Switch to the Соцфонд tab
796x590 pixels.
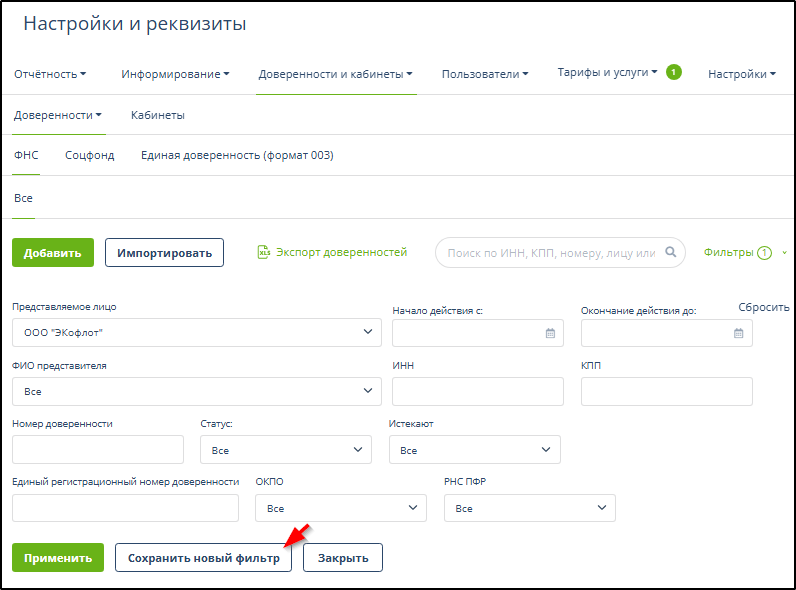(90, 155)
